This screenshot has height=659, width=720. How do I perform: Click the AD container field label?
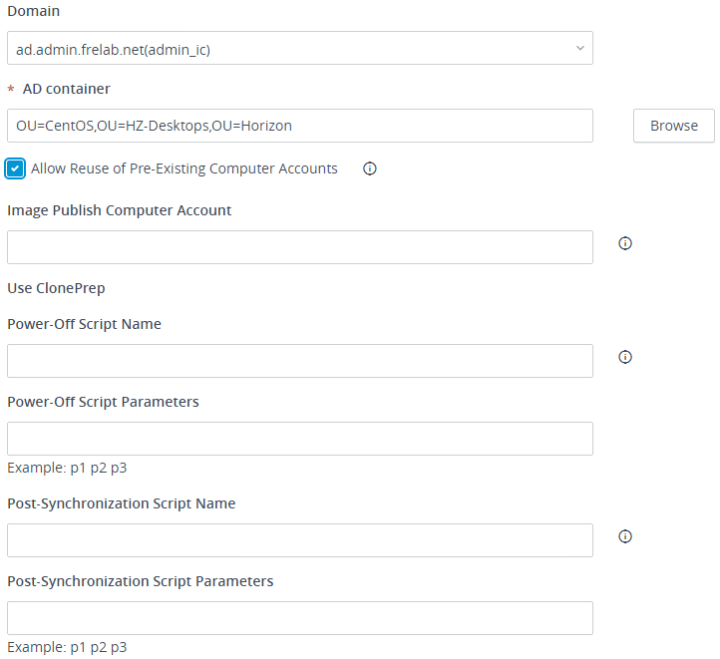click(x=68, y=89)
